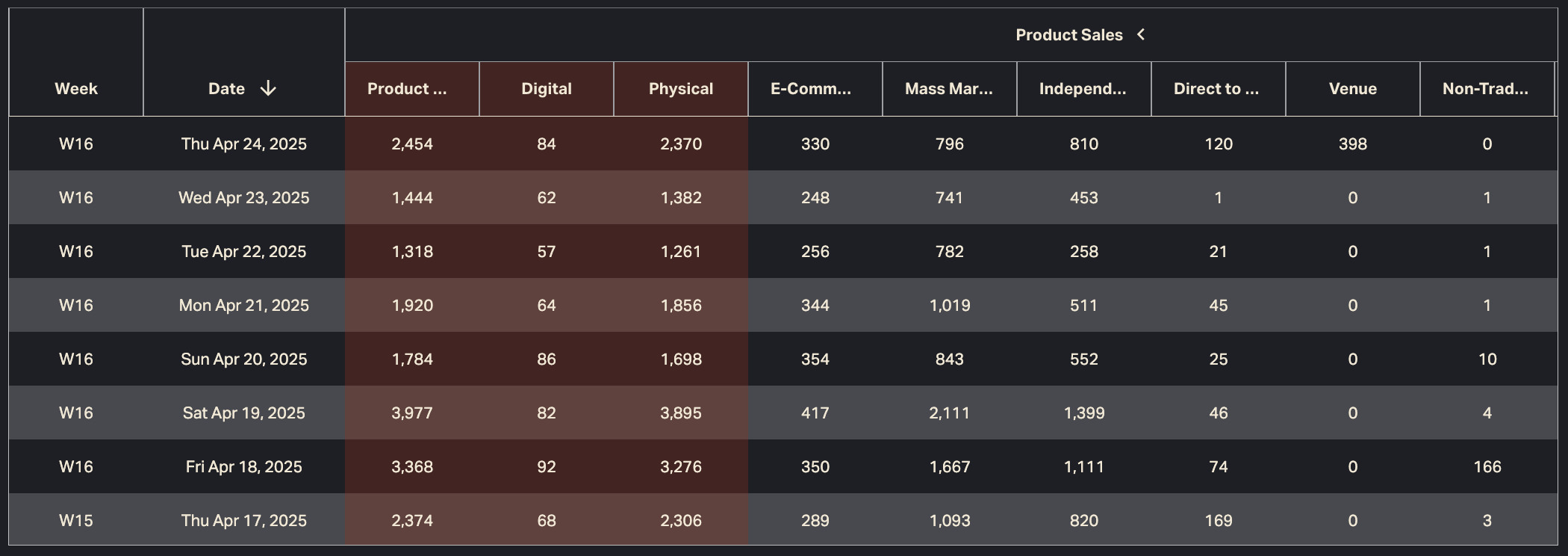1568x556 pixels.
Task: Click the Mass Market value 2,111 cell
Action: (x=949, y=413)
